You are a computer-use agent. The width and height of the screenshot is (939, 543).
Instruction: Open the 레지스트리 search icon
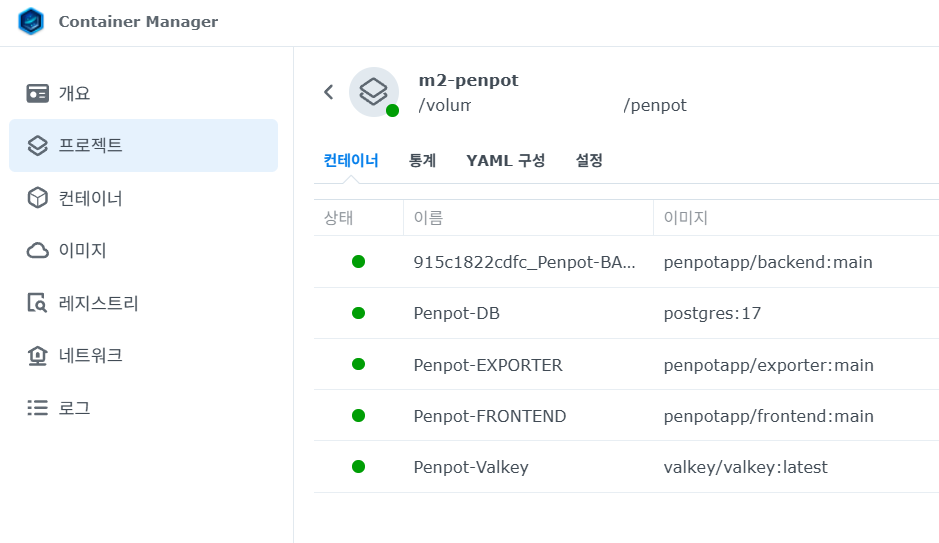(x=38, y=303)
